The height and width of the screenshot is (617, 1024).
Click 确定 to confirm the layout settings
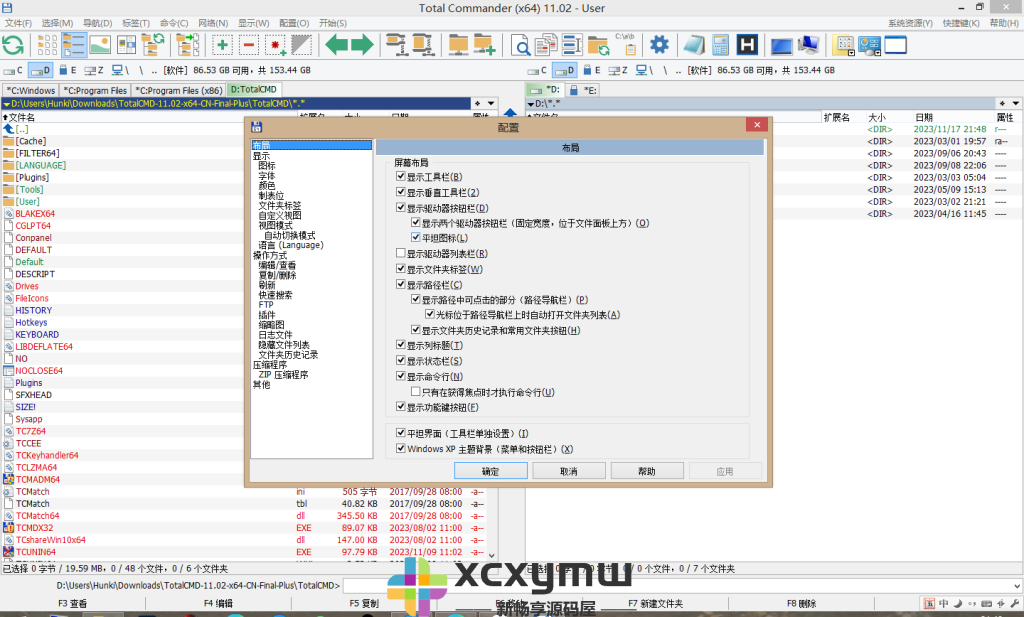490,470
